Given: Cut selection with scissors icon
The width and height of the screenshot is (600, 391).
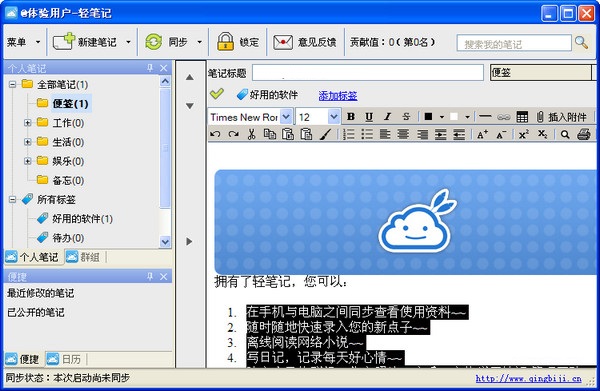Looking at the screenshot, I should point(251,134).
